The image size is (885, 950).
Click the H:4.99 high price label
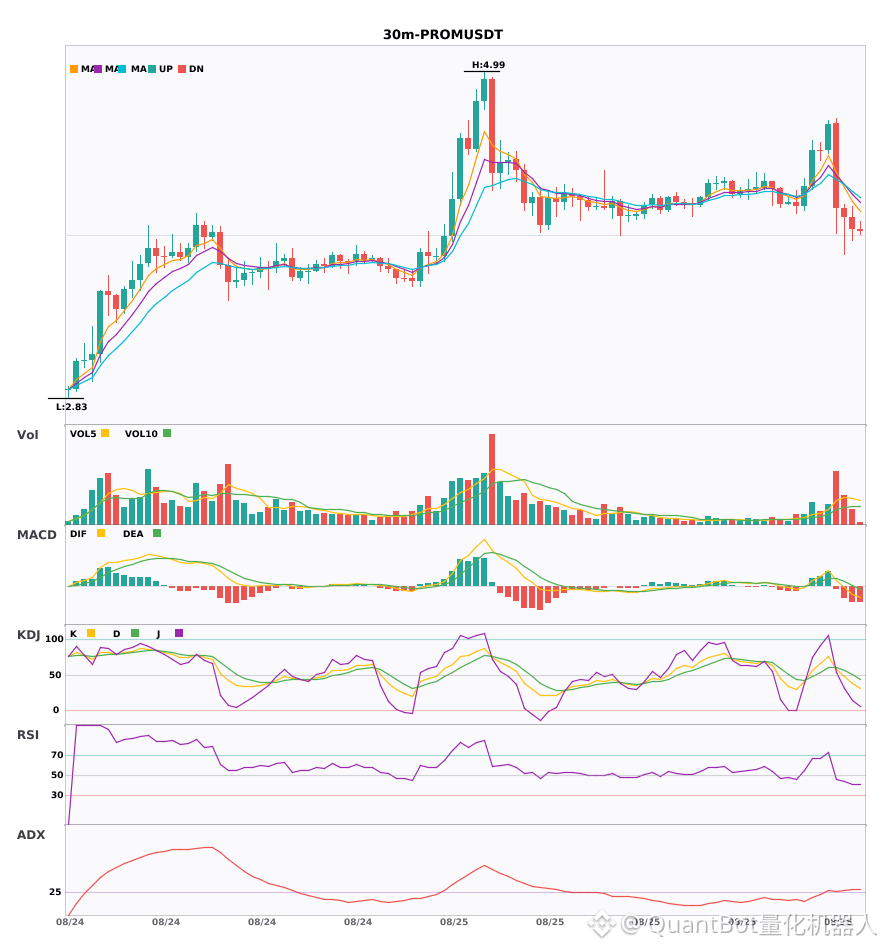(488, 65)
